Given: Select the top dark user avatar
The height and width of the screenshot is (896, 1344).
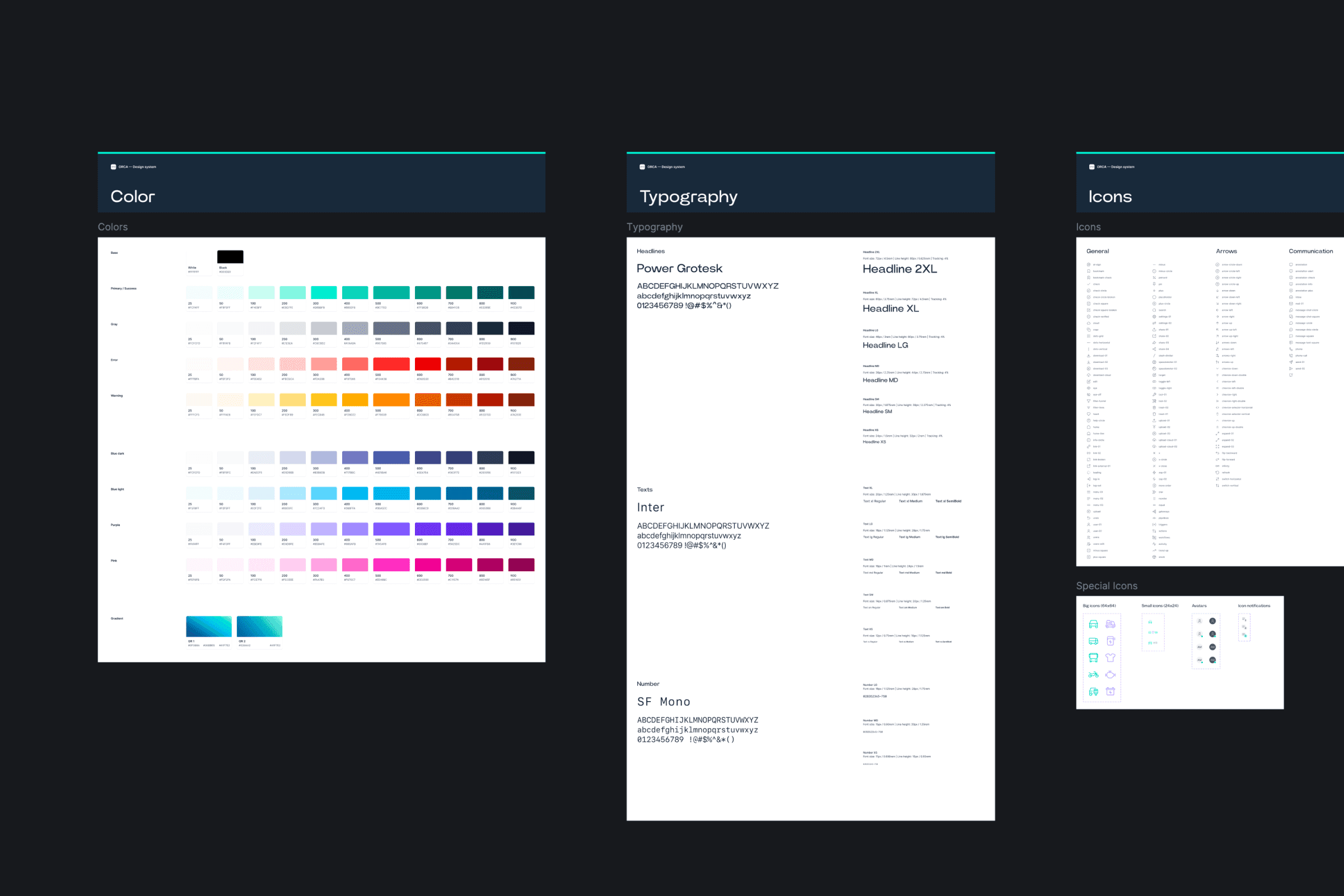Looking at the screenshot, I should [1212, 621].
